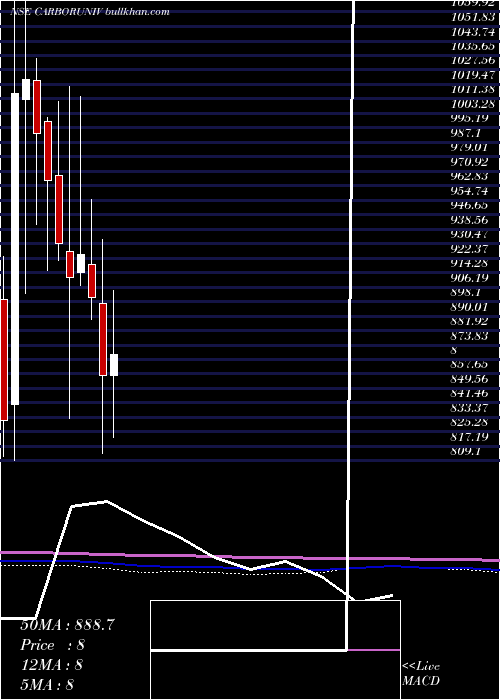The image size is (500, 700).
Task: Select the 914.28 price axis label
Action: (x=470, y=263)
